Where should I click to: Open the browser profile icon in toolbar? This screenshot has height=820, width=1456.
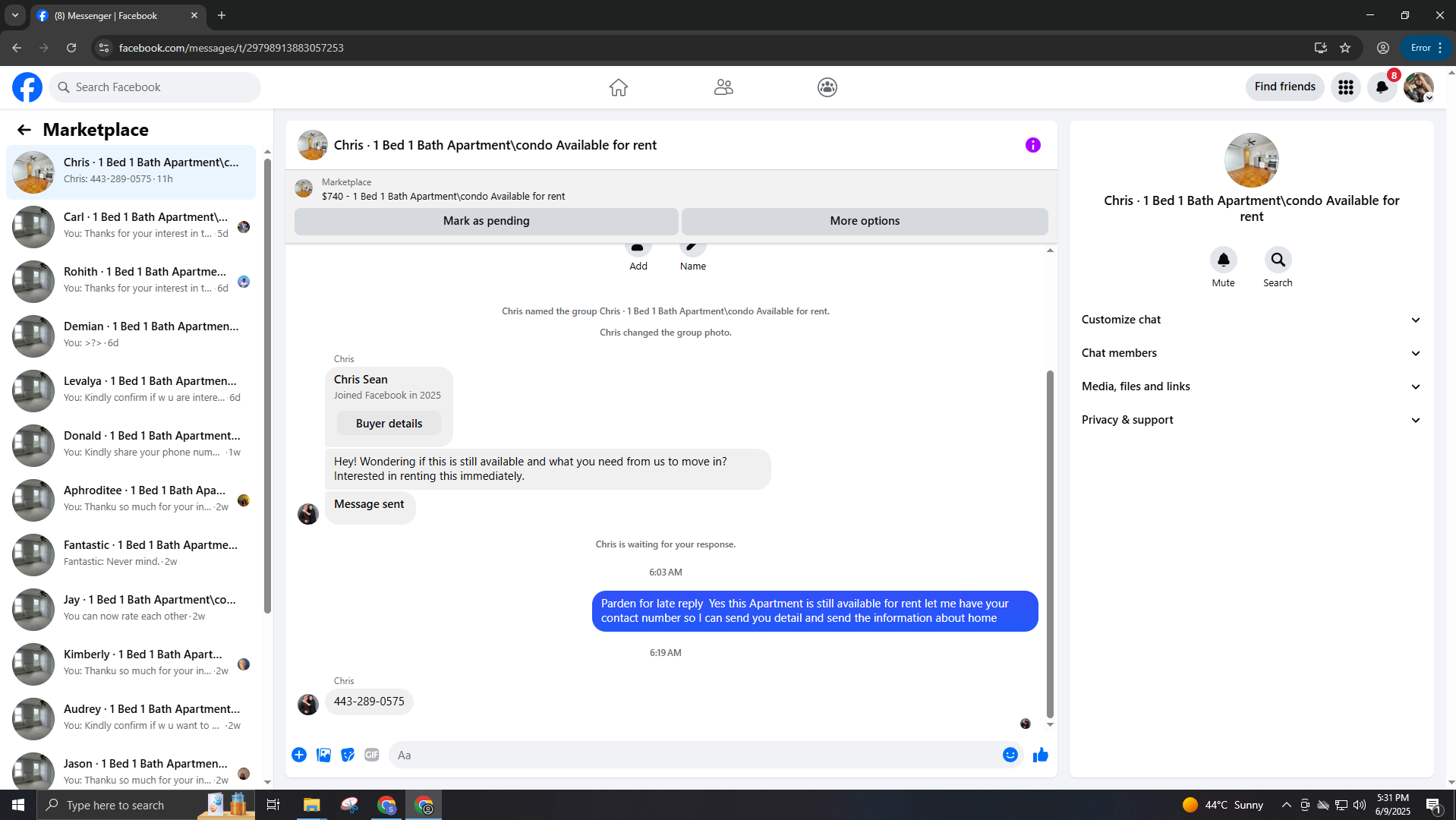coord(1383,48)
